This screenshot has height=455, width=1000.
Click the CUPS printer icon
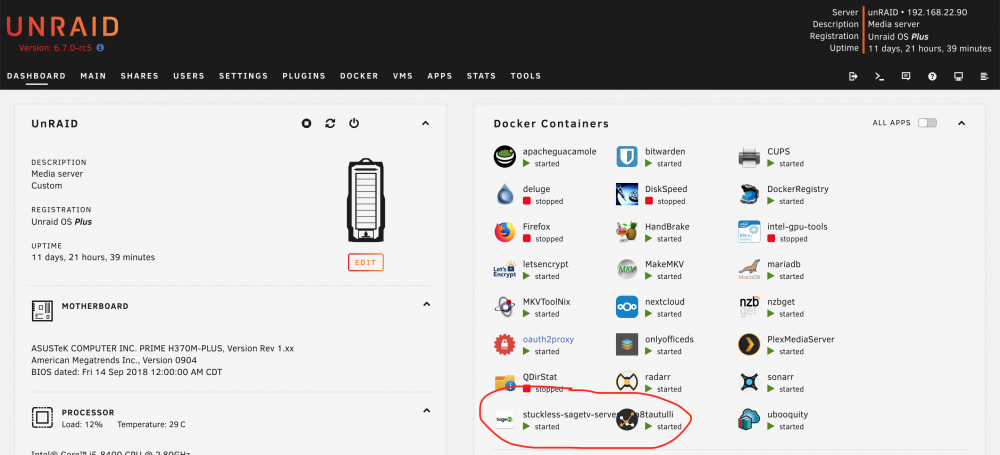749,157
